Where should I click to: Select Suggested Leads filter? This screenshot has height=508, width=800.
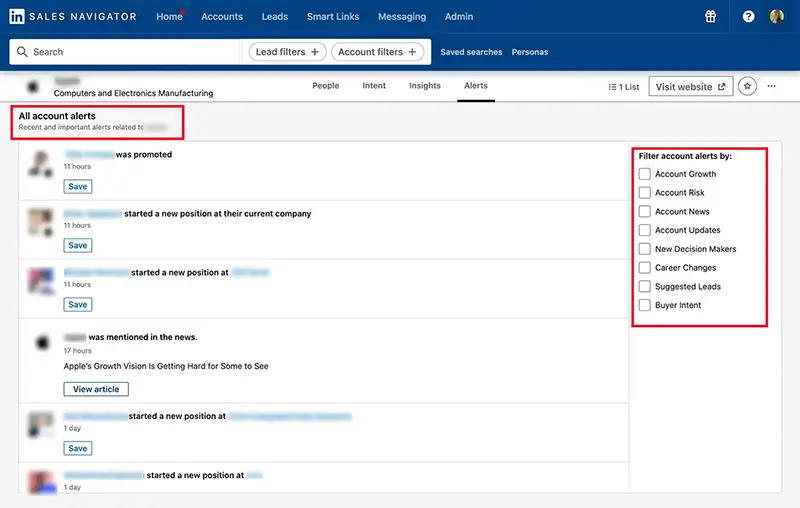tap(644, 286)
